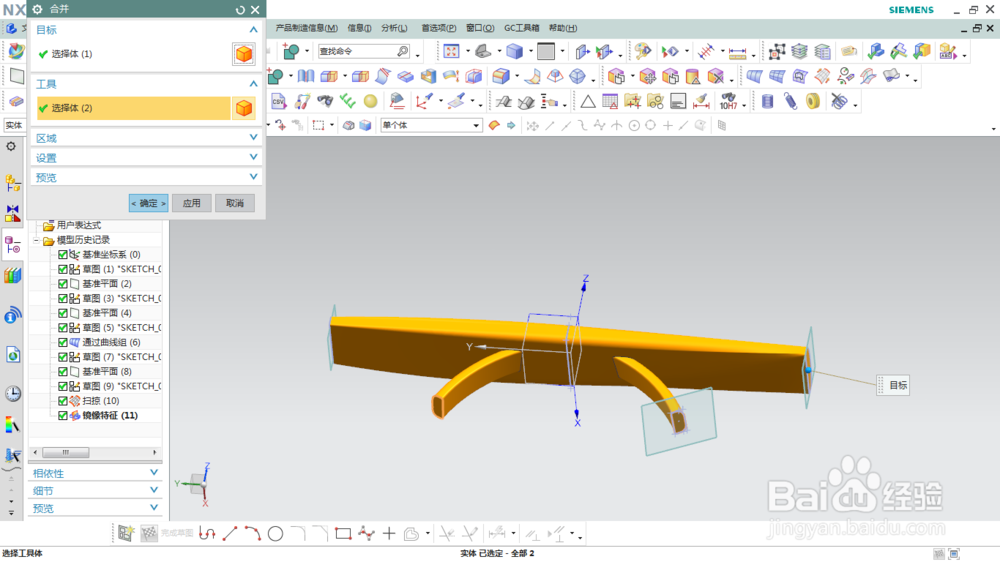The width and height of the screenshot is (1000, 562).
Task: Toggle checkbox for 通过曲线组 (6)
Action: click(x=62, y=343)
